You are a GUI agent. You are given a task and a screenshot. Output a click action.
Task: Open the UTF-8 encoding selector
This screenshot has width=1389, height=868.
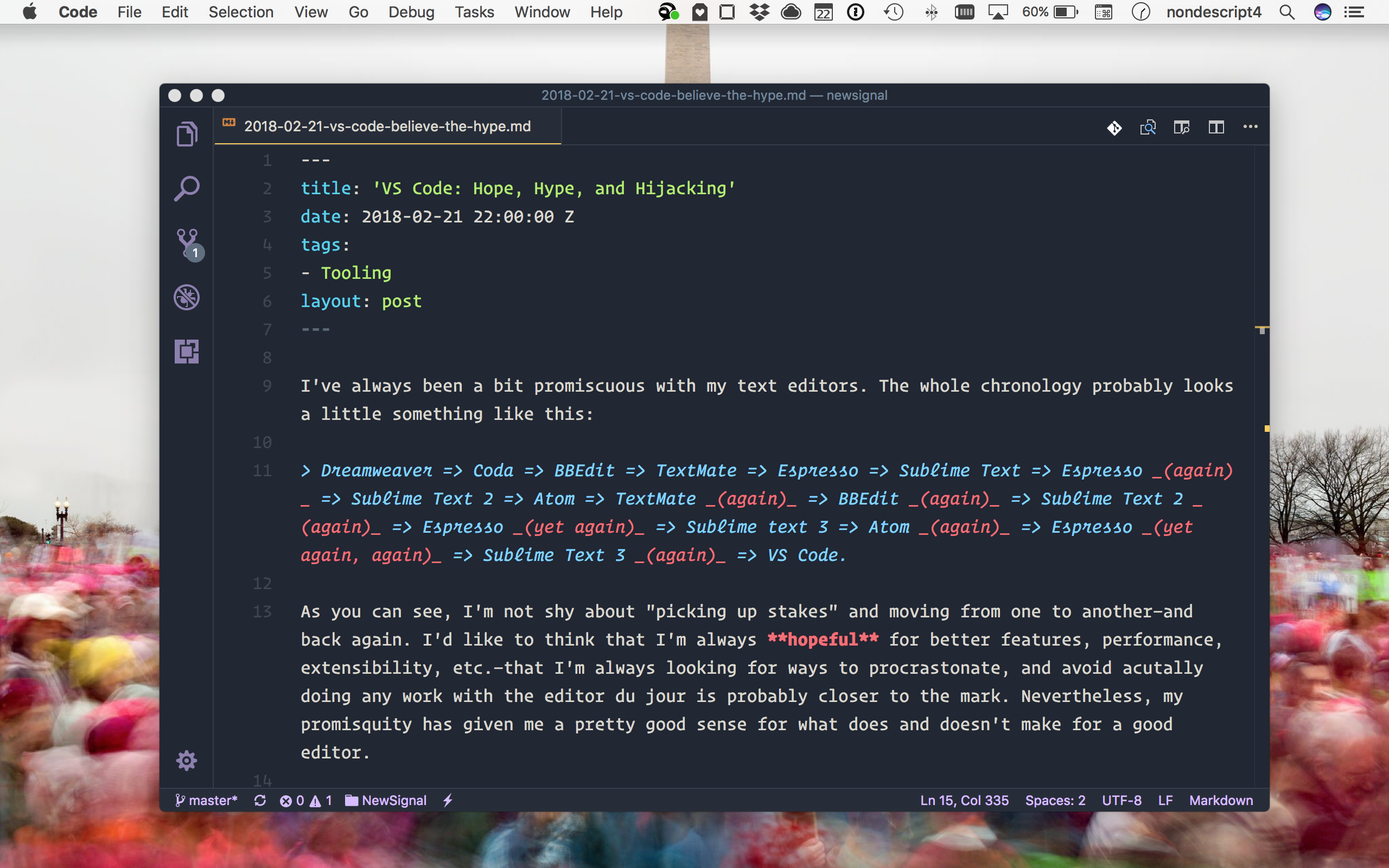[1121, 800]
